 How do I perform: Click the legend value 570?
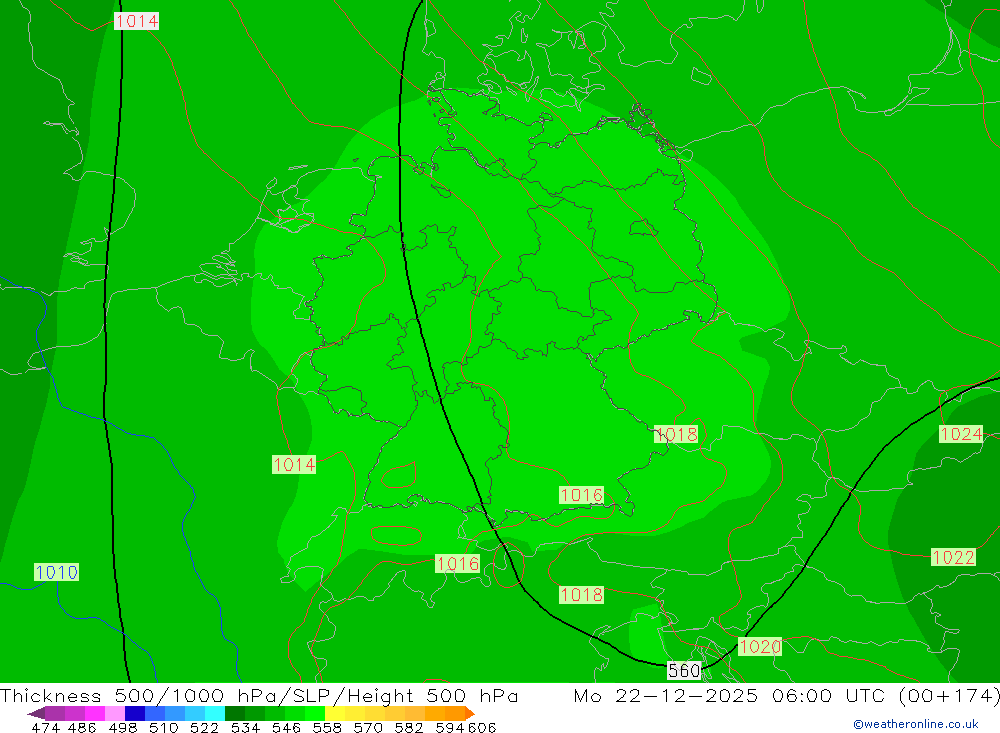[x=368, y=727]
